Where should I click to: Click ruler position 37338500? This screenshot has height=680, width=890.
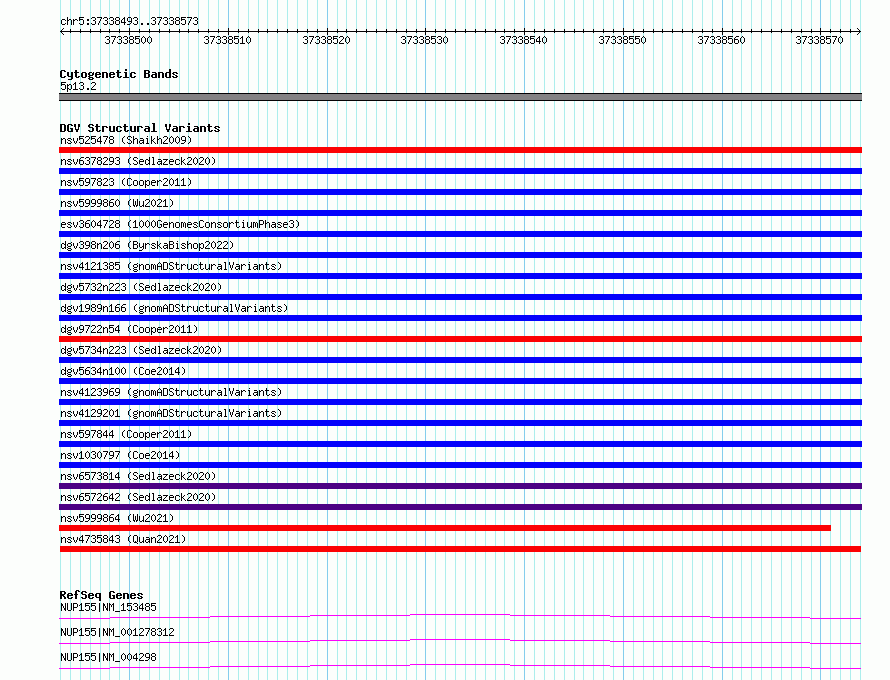point(129,40)
